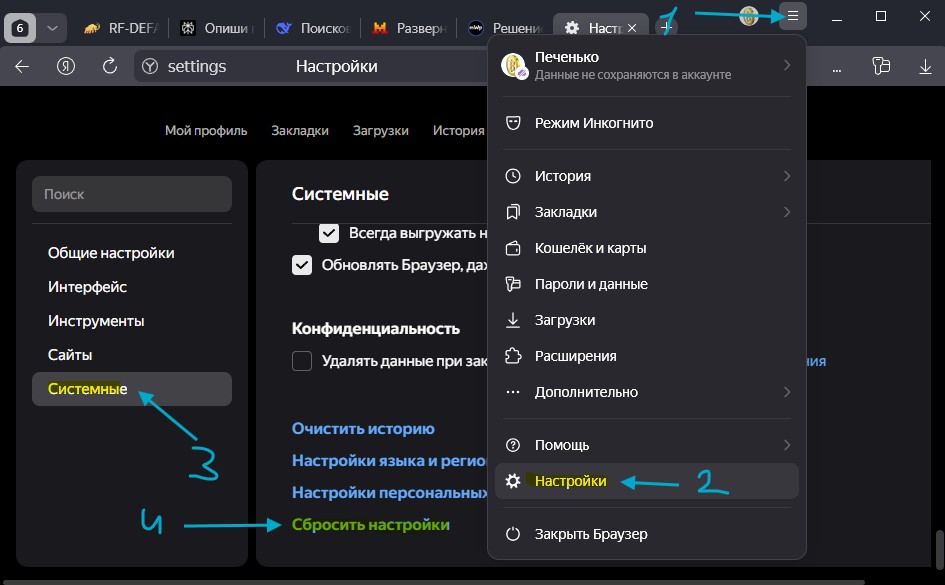Select Настройки in the menu
Image resolution: width=945 pixels, height=585 pixels.
[570, 481]
